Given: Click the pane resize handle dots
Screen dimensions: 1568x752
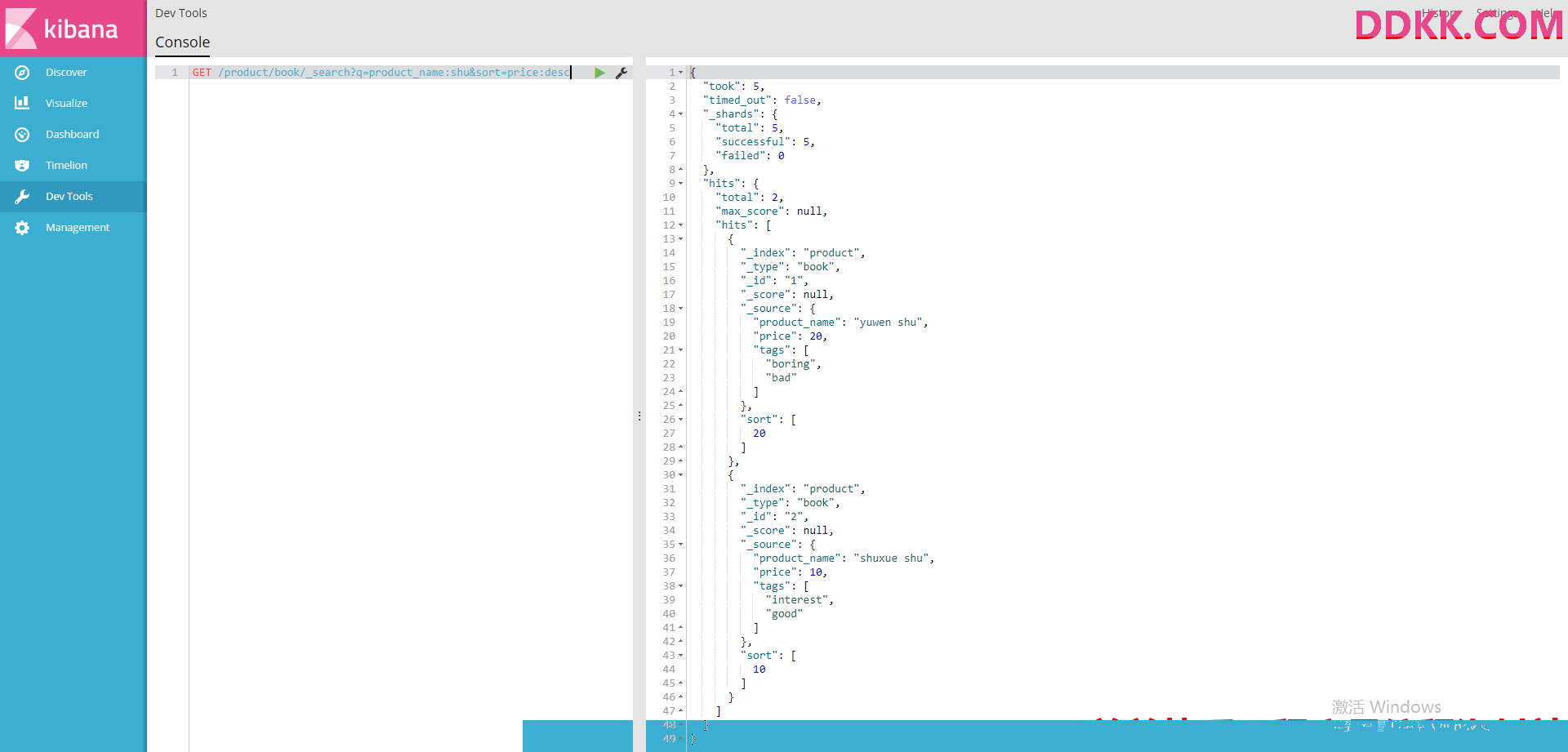Looking at the screenshot, I should coord(639,416).
